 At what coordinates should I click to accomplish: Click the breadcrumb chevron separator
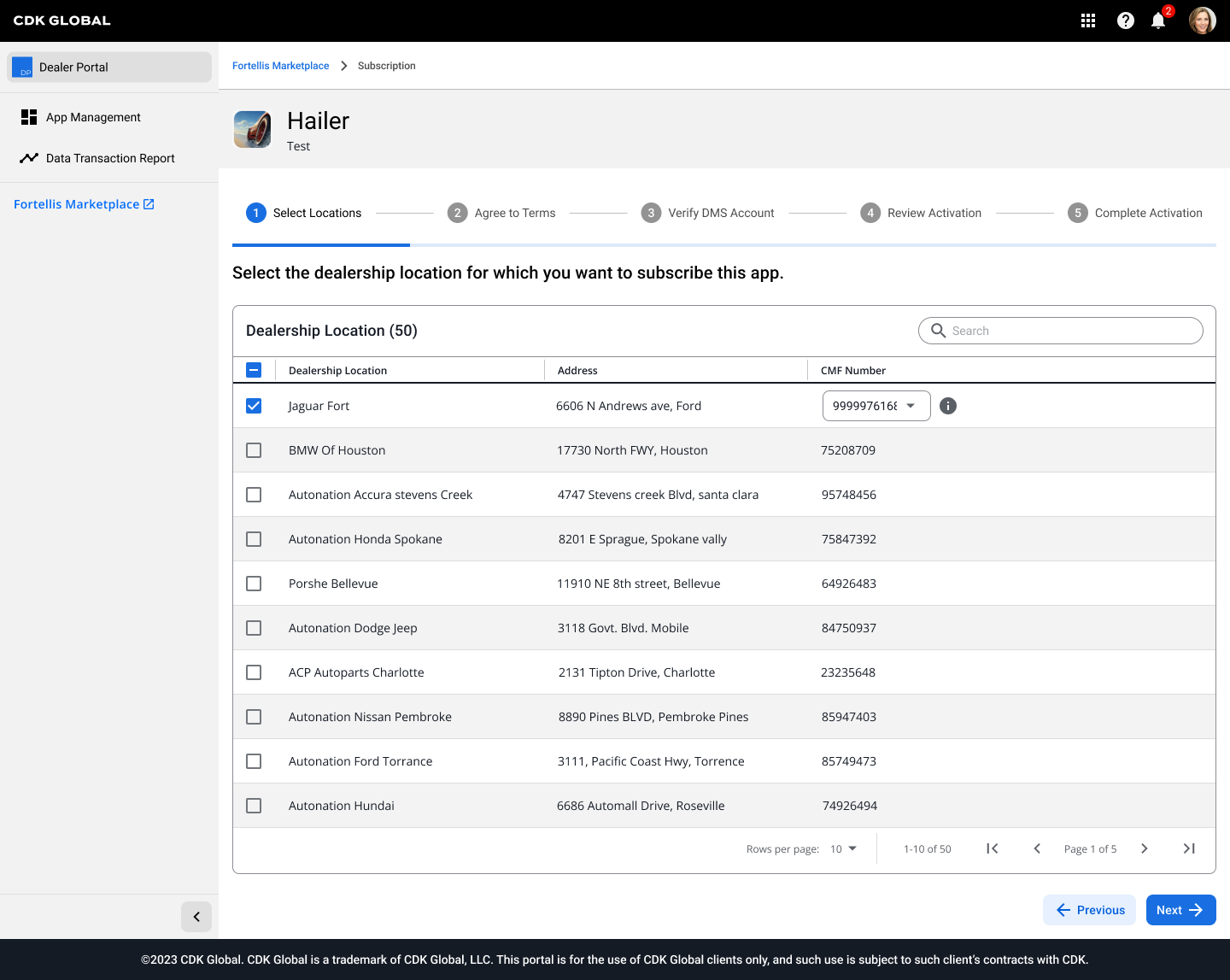[343, 66]
